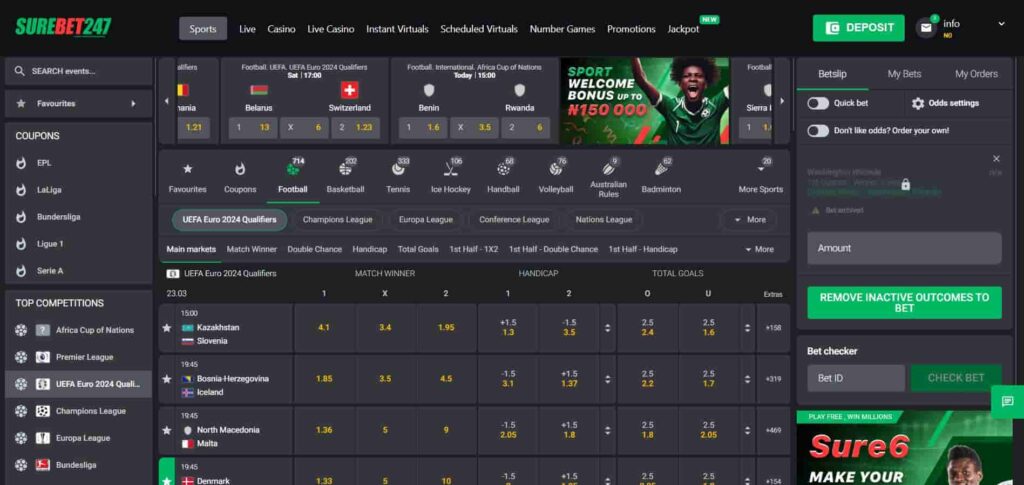1024x485 pixels.
Task: Open the Jackpot menu item
Action: coord(683,29)
